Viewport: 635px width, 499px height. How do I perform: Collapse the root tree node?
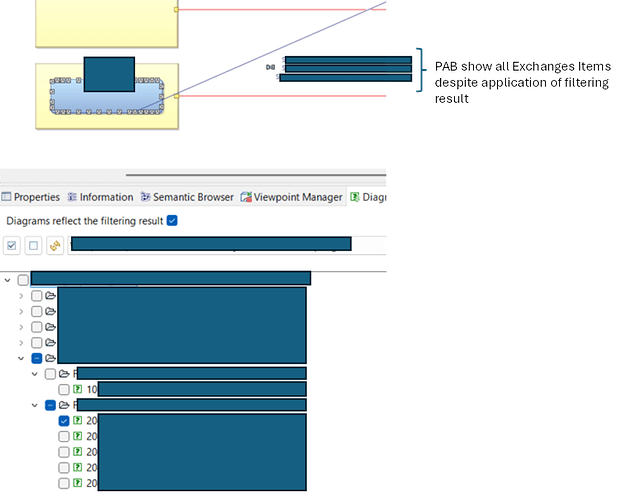tap(7, 280)
